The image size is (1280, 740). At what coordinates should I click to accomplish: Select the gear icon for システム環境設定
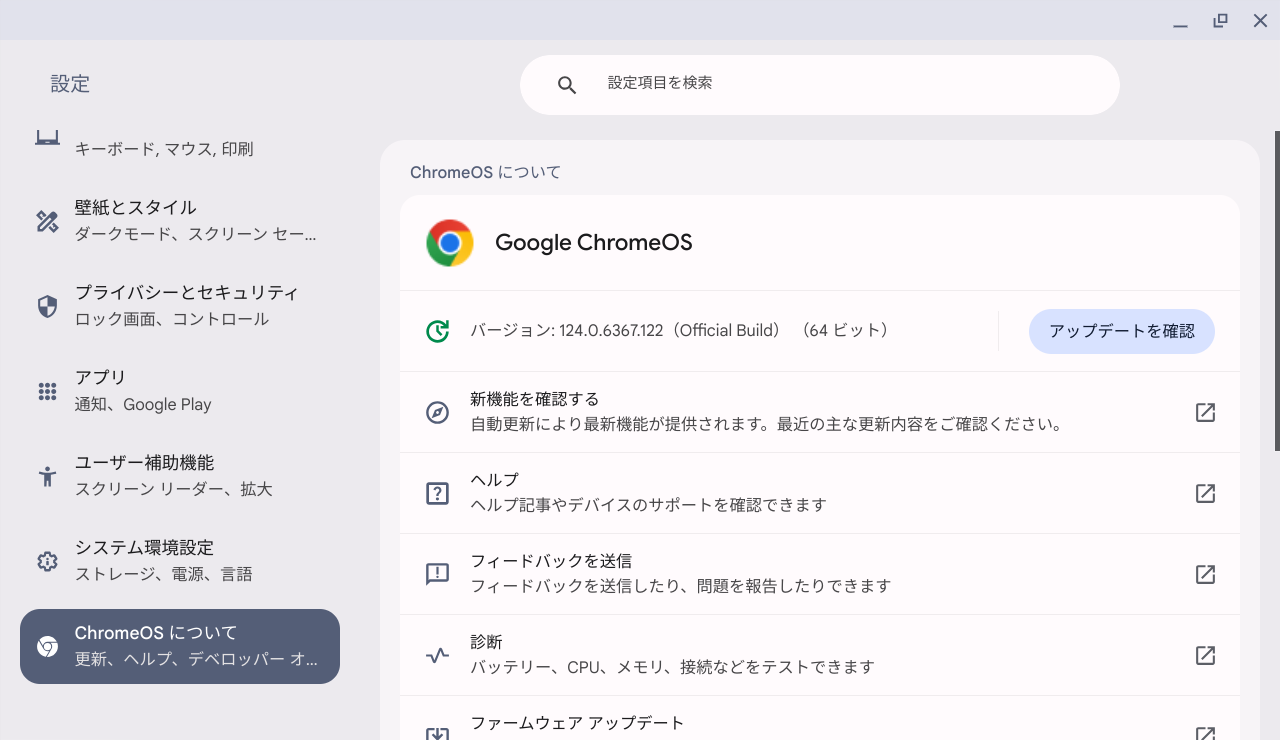47,561
